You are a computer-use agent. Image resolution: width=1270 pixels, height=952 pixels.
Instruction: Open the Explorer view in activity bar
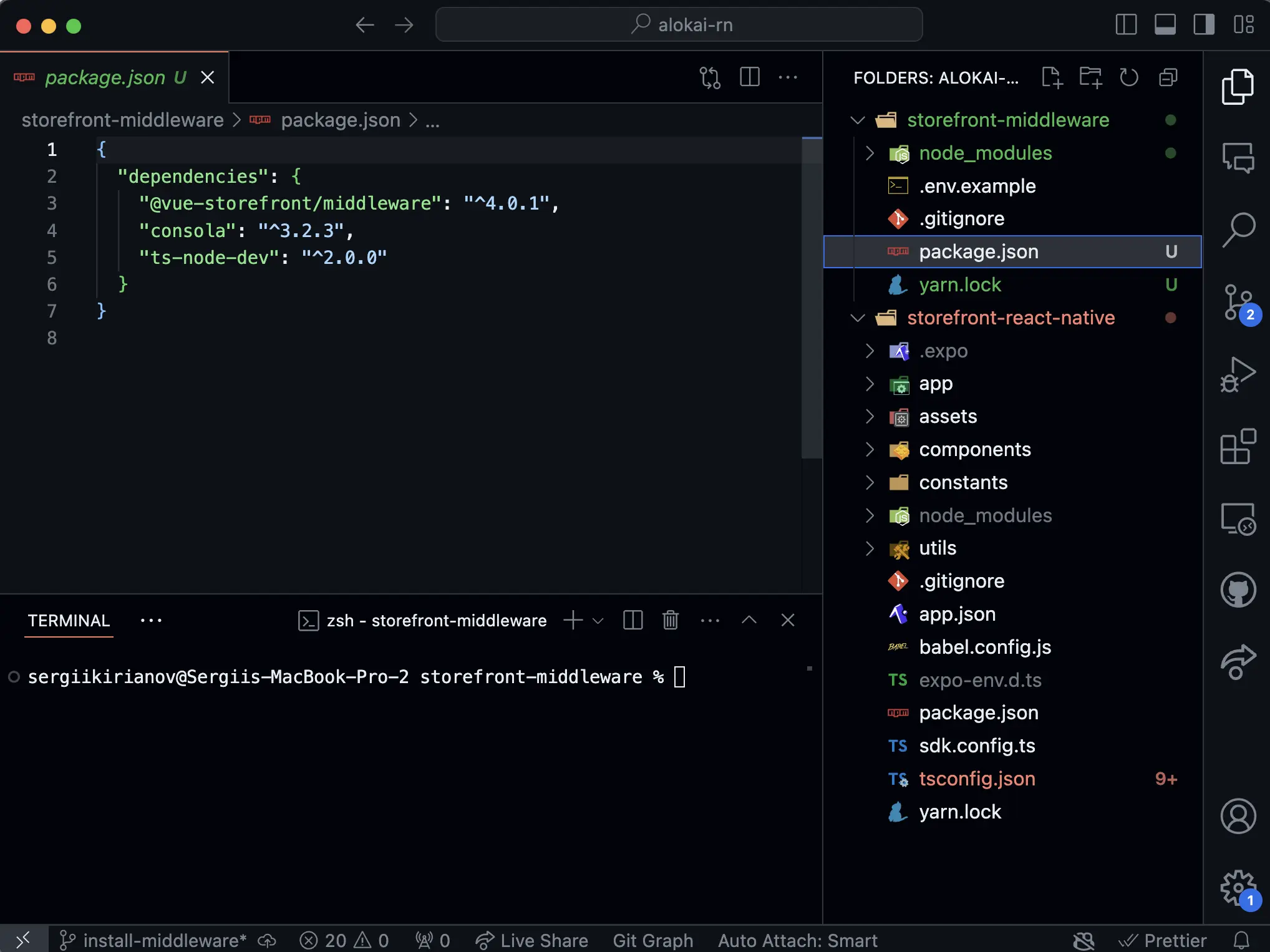[x=1238, y=86]
